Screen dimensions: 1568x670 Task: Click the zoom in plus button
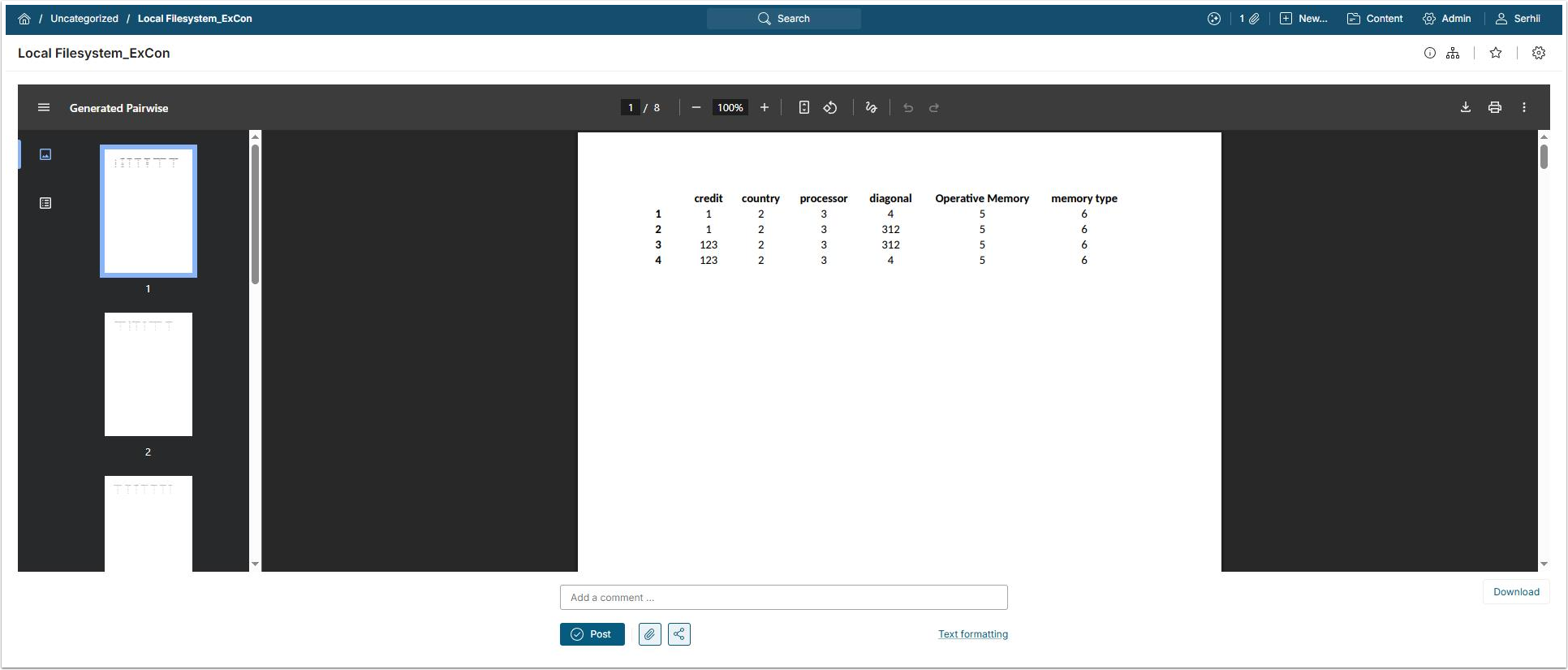tap(764, 108)
